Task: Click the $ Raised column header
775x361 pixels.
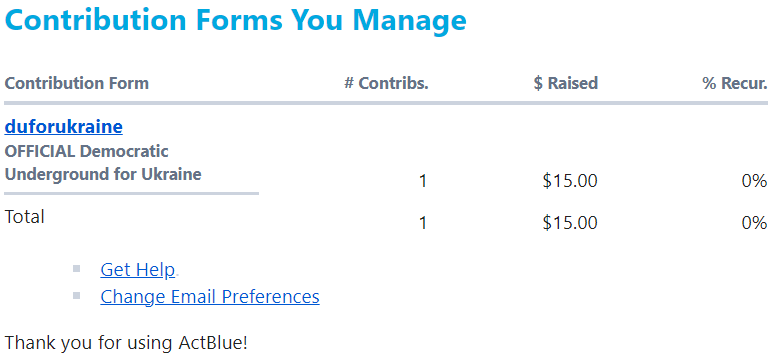Action: 566,83
